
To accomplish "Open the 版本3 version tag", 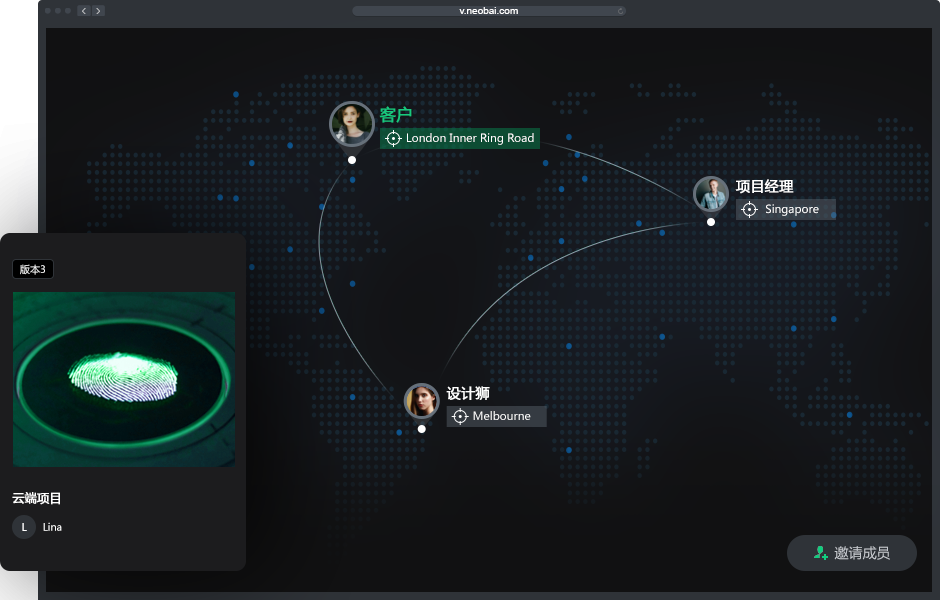I will click(33, 269).
